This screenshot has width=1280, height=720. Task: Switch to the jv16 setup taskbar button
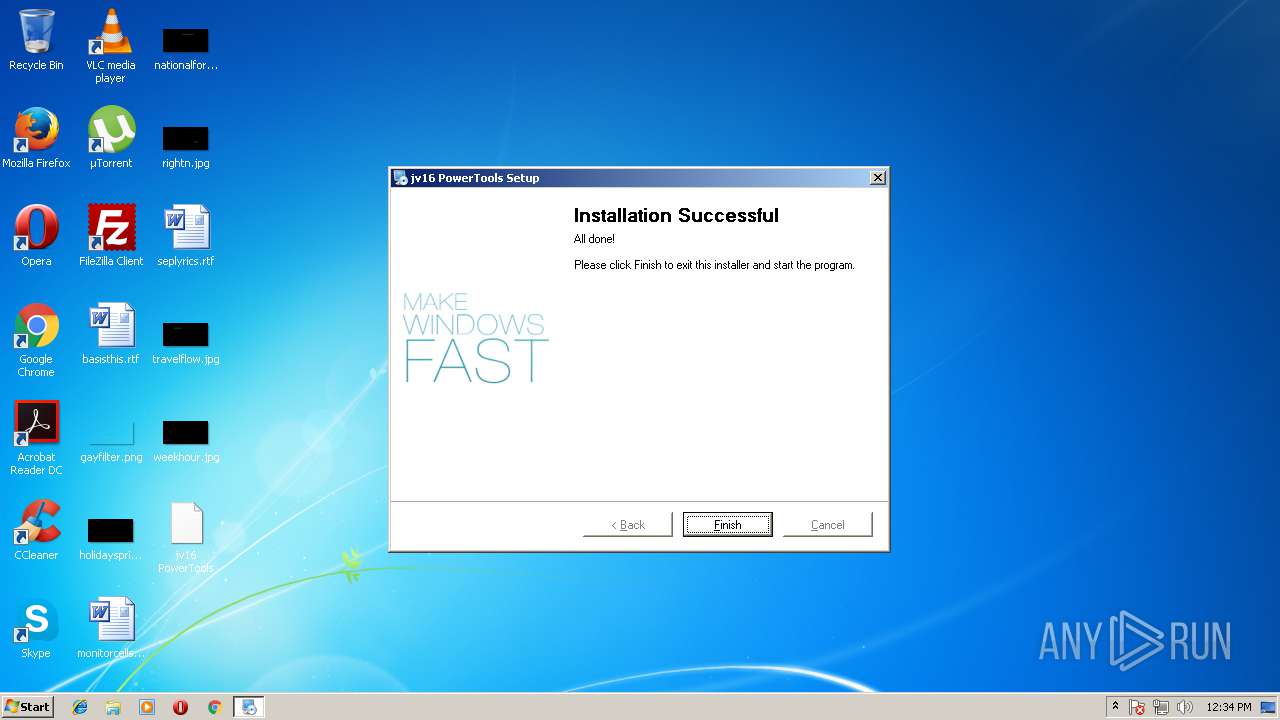click(x=248, y=707)
